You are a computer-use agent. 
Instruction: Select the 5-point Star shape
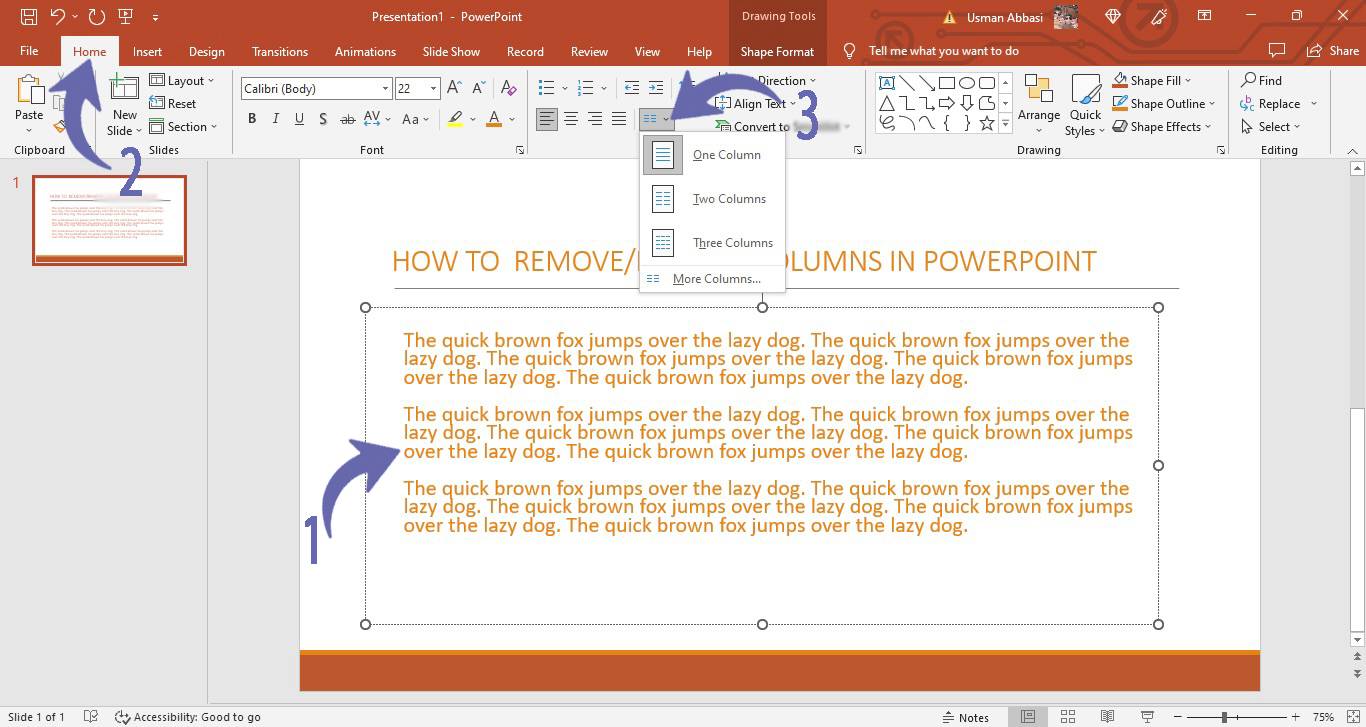(987, 123)
